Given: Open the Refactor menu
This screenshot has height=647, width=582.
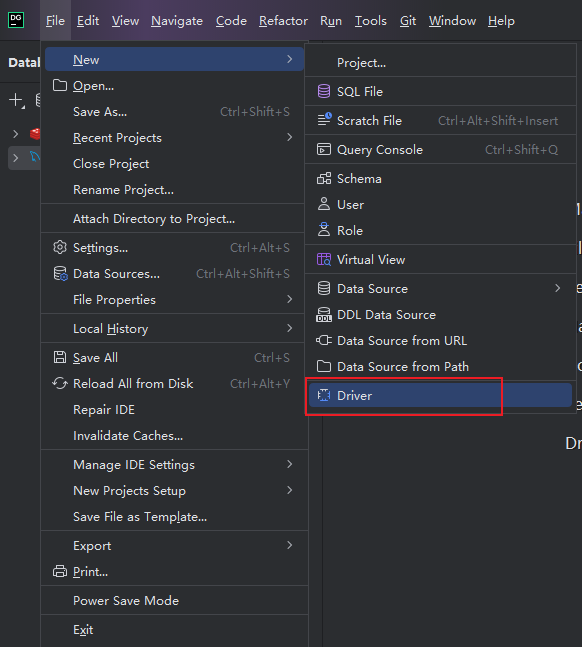Looking at the screenshot, I should [283, 21].
